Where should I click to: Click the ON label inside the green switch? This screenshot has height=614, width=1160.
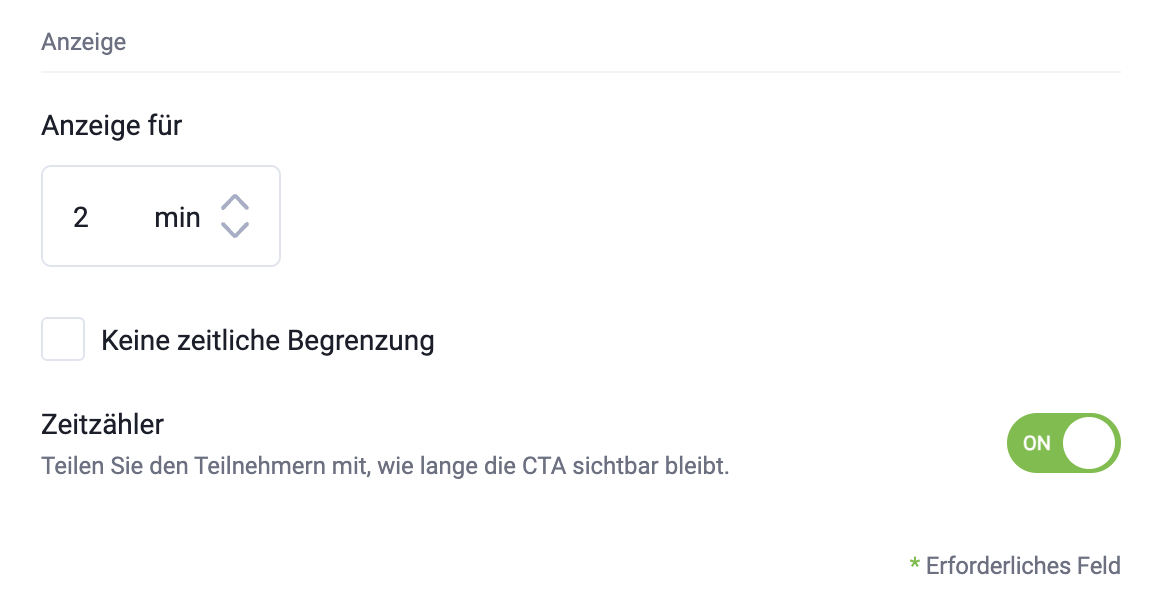pos(1037,443)
